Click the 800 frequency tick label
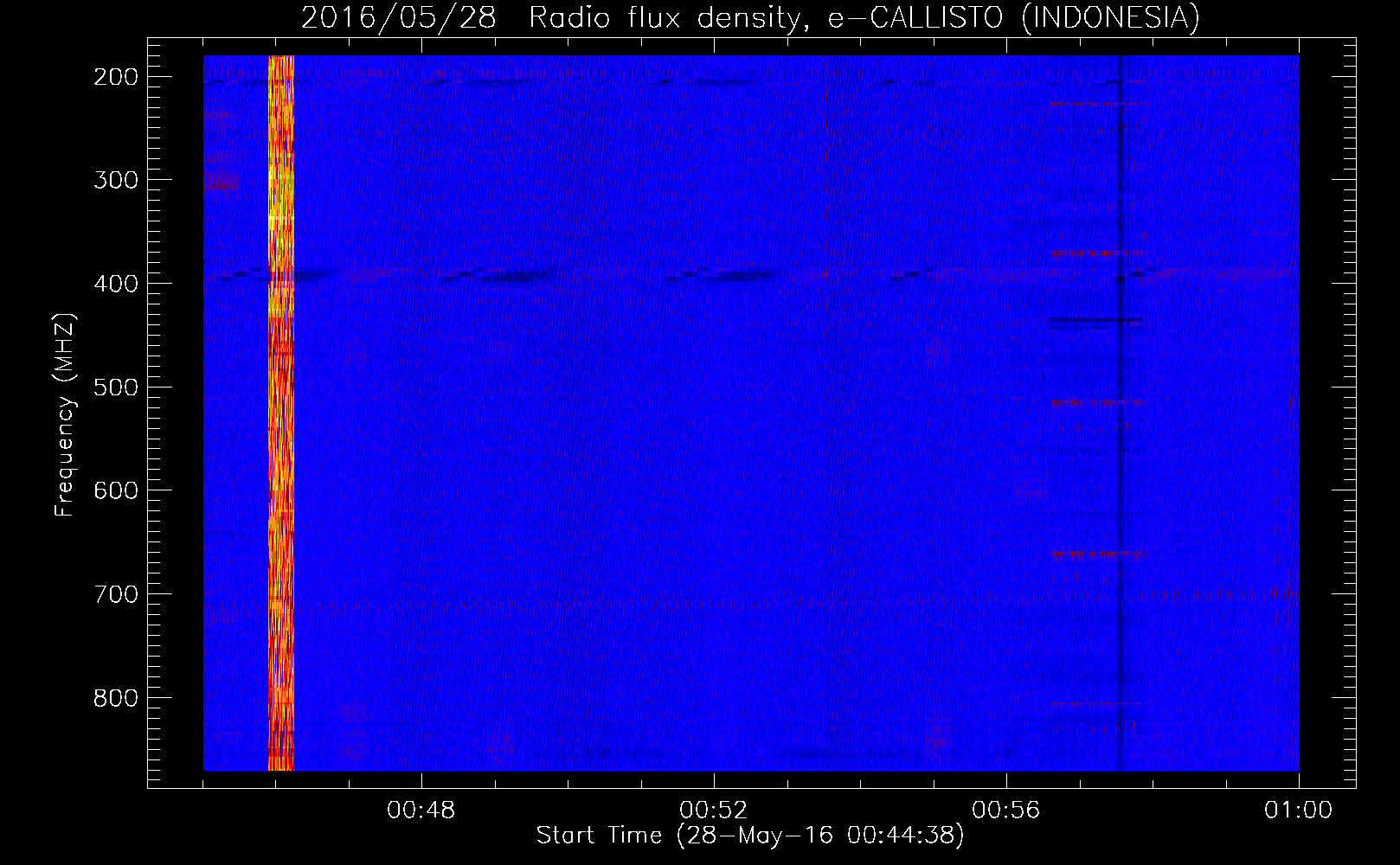 tap(115, 697)
